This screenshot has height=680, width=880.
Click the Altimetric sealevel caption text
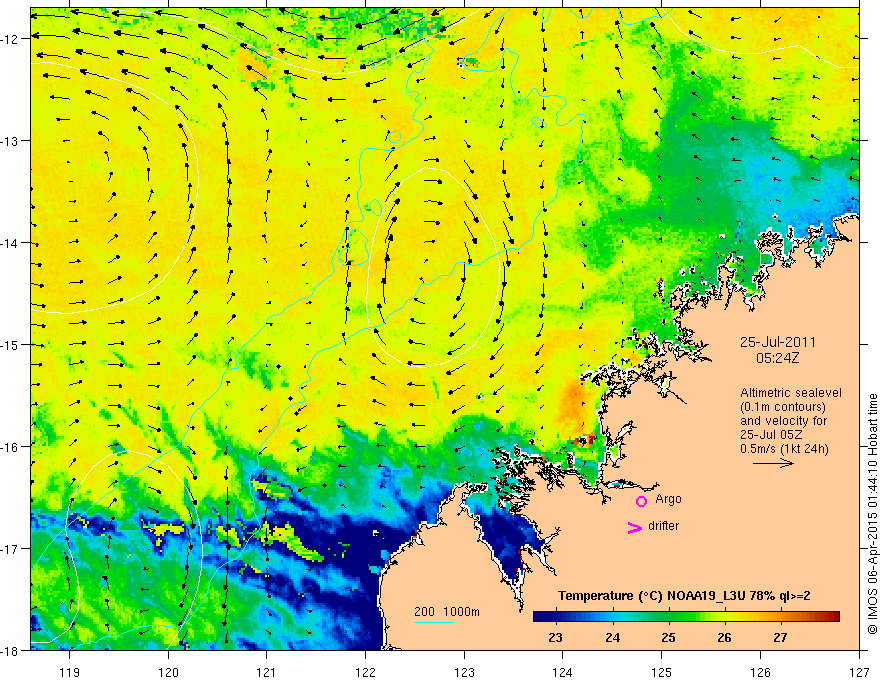[791, 393]
